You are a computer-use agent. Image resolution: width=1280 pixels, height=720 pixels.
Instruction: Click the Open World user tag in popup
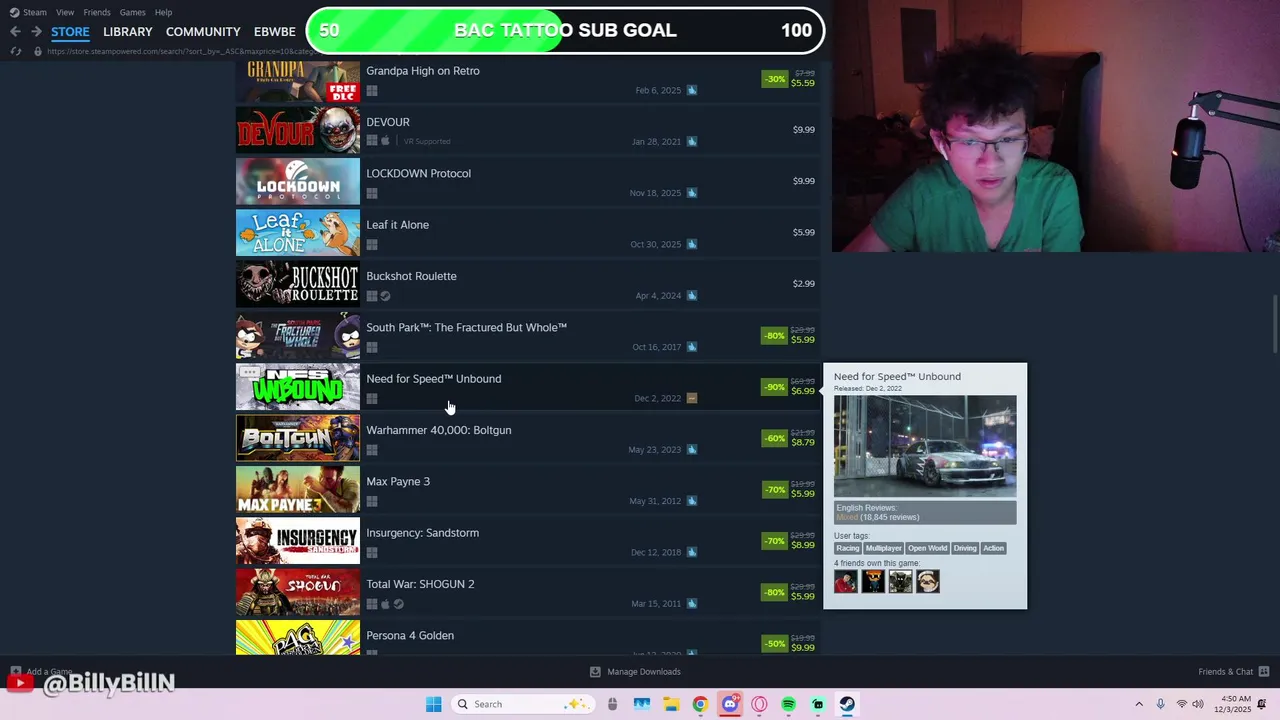pos(927,548)
